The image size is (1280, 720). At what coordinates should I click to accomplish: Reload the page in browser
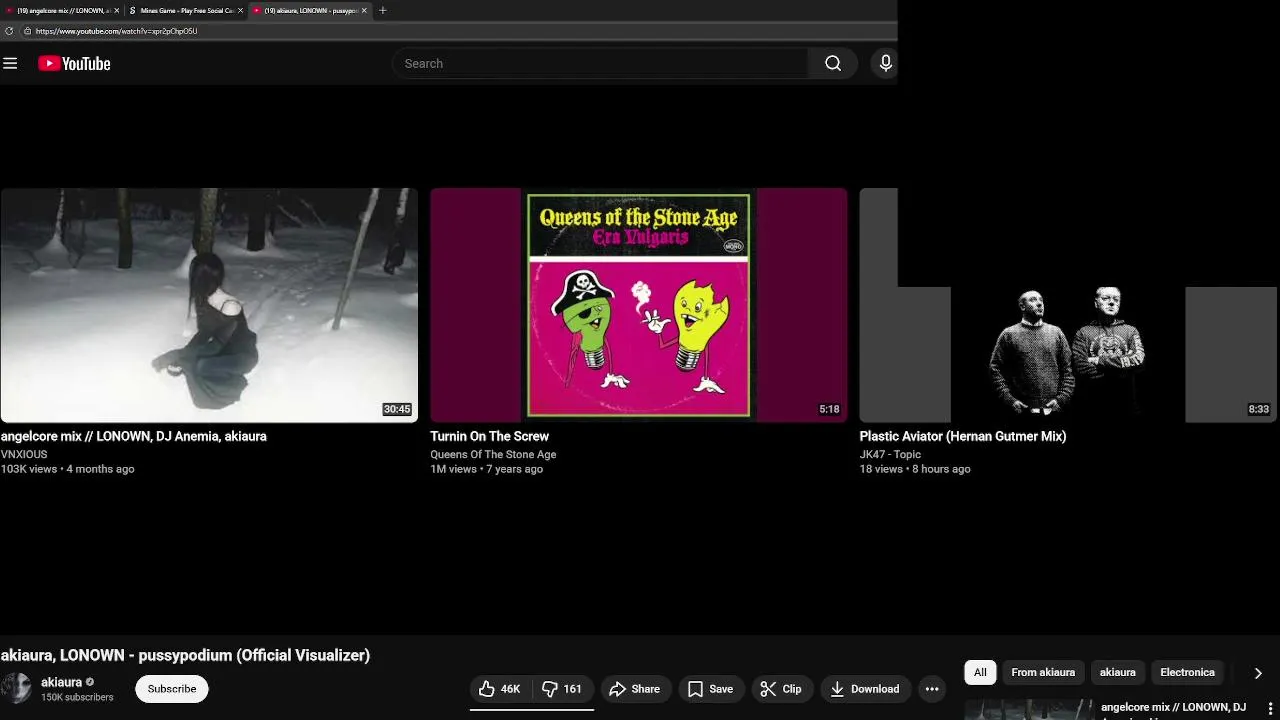click(9, 31)
